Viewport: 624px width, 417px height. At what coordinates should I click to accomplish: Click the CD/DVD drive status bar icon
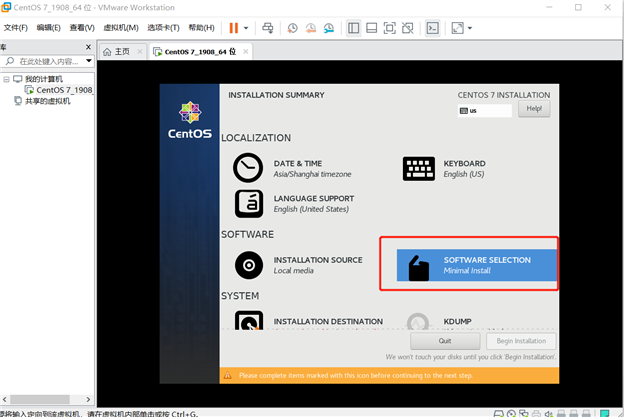tap(511, 414)
